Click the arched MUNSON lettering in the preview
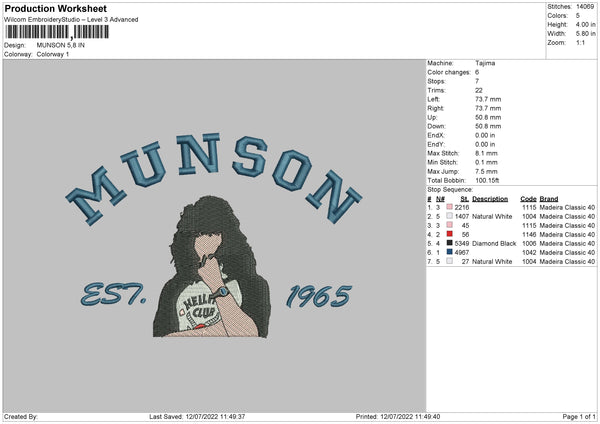 pos(214,178)
